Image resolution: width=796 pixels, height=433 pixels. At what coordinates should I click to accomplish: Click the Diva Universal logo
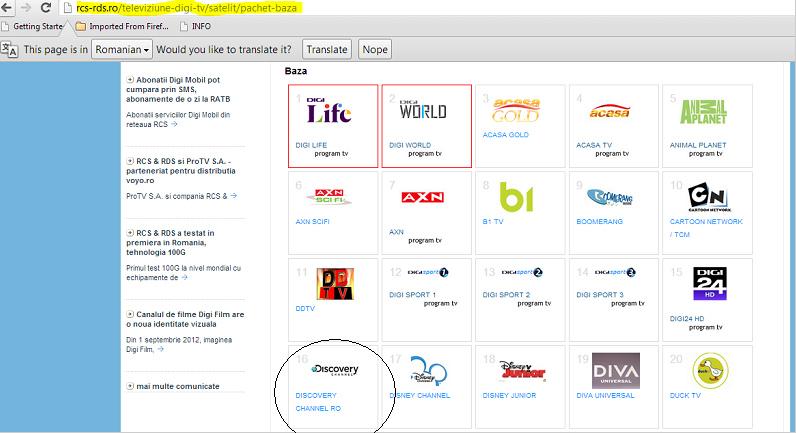(x=616, y=372)
